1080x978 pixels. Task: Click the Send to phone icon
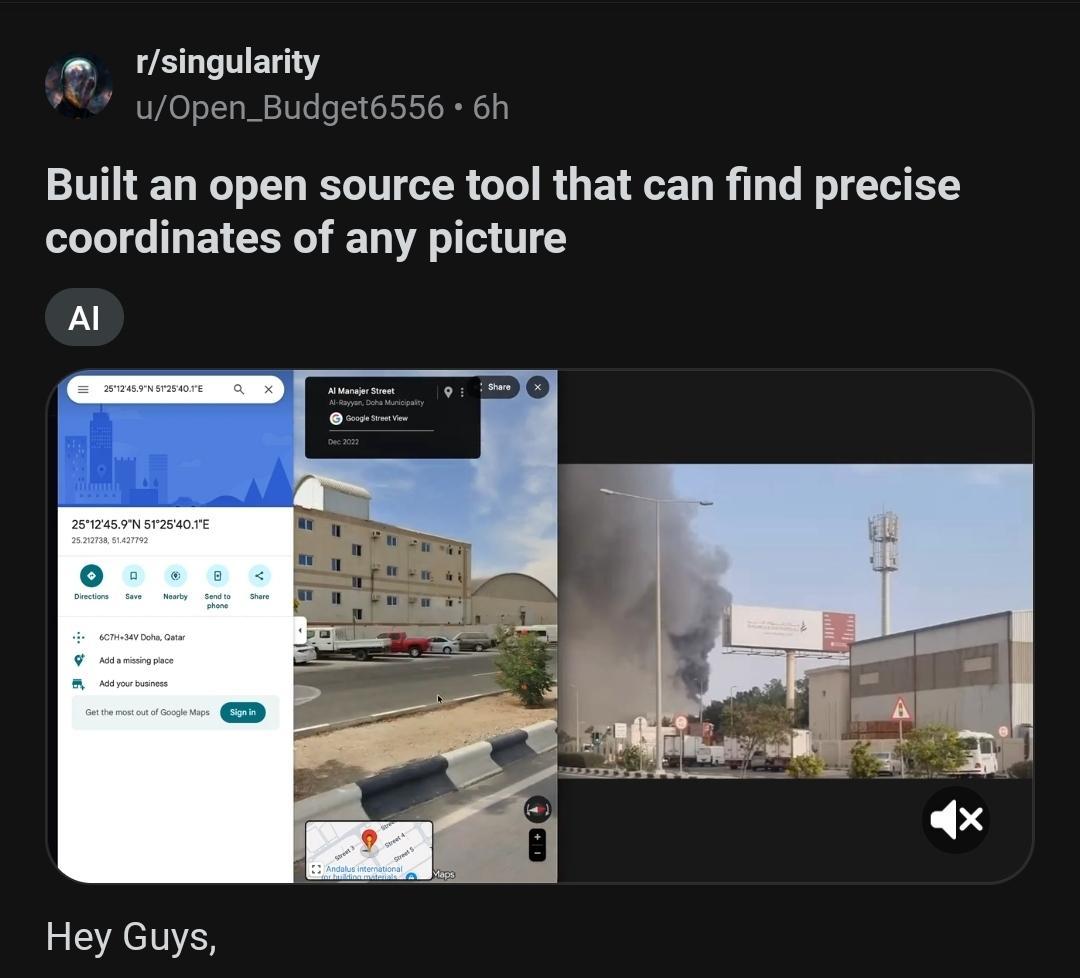(218, 576)
